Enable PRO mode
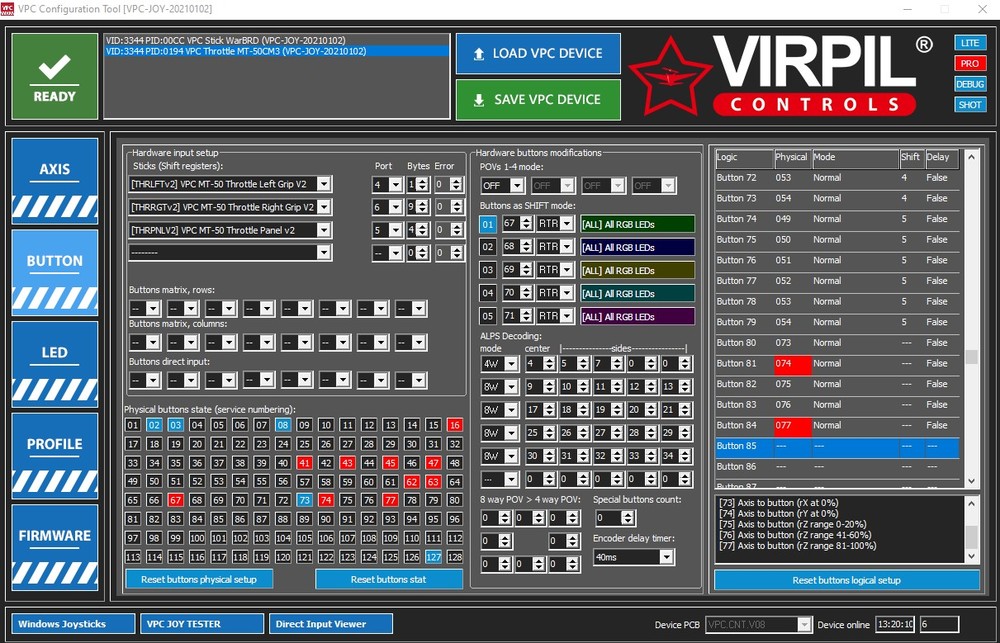This screenshot has height=643, width=1000. 970,64
